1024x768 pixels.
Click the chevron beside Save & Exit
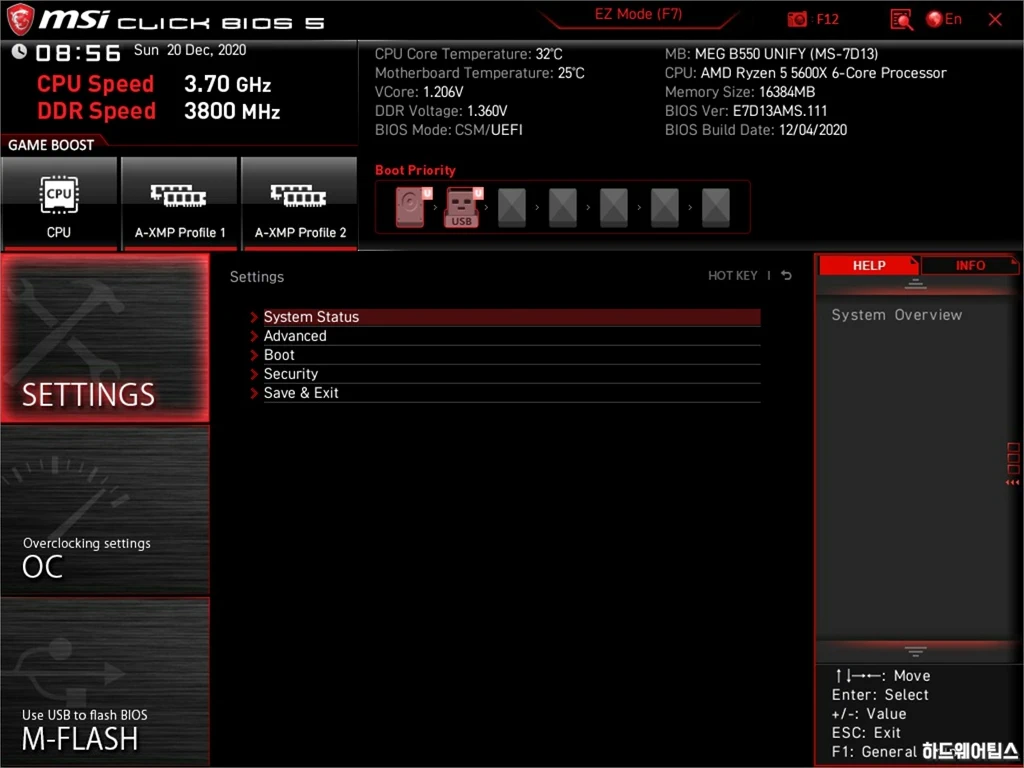254,392
